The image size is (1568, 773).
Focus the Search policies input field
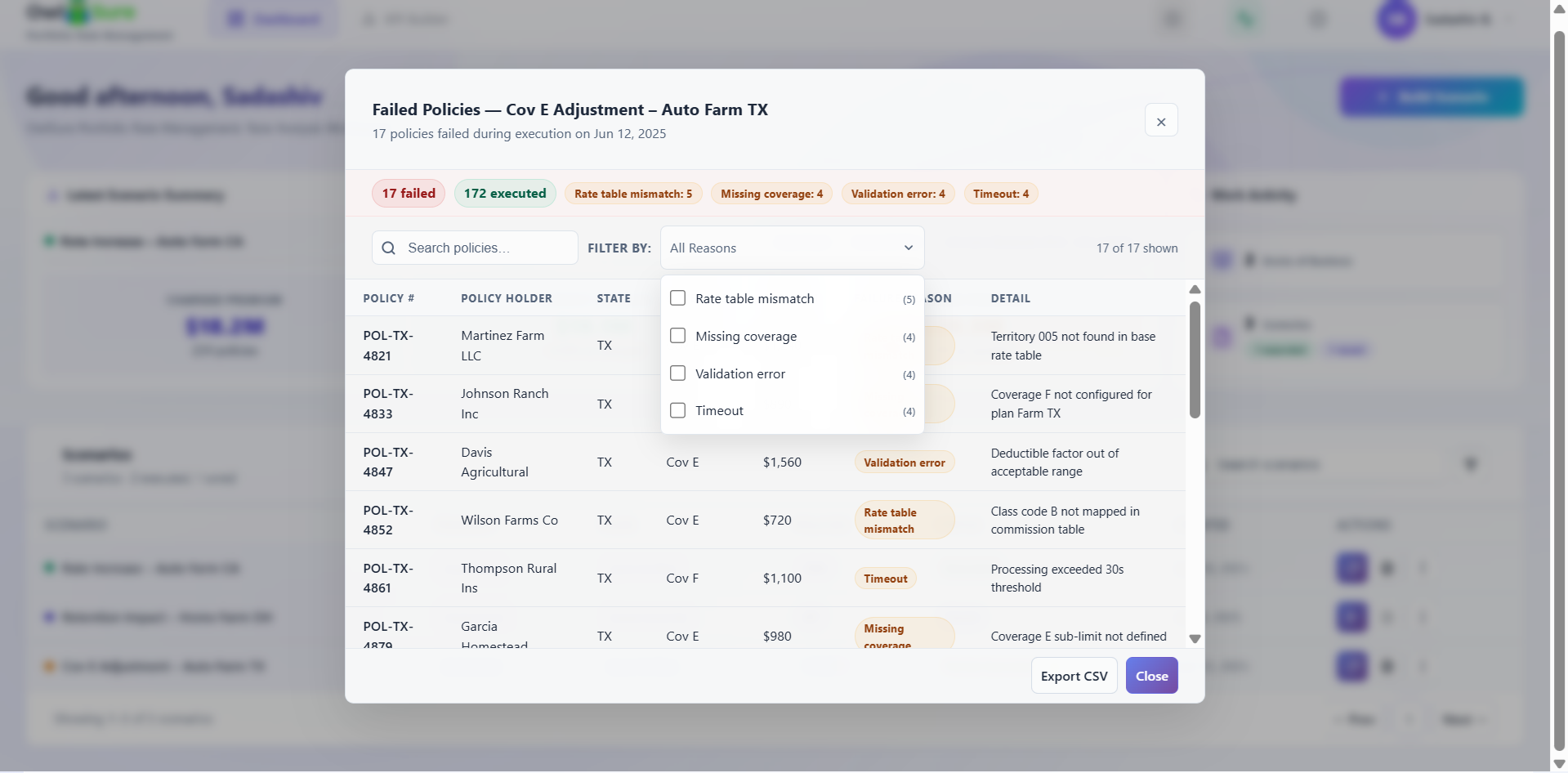click(x=475, y=248)
